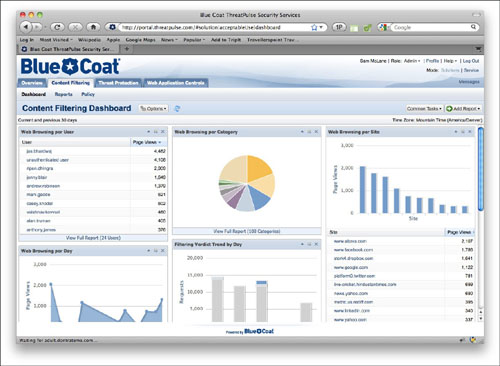500x366 pixels.
Task: Close the Web Browsing per Category panel
Action: (x=316, y=132)
